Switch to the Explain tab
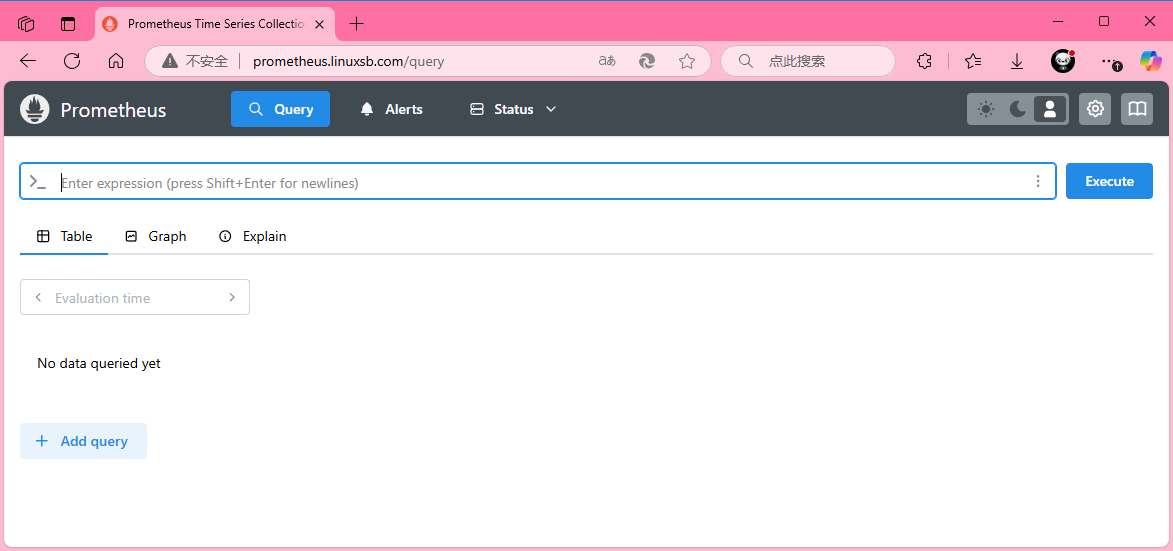Image resolution: width=1173 pixels, height=551 pixels. coord(252,236)
